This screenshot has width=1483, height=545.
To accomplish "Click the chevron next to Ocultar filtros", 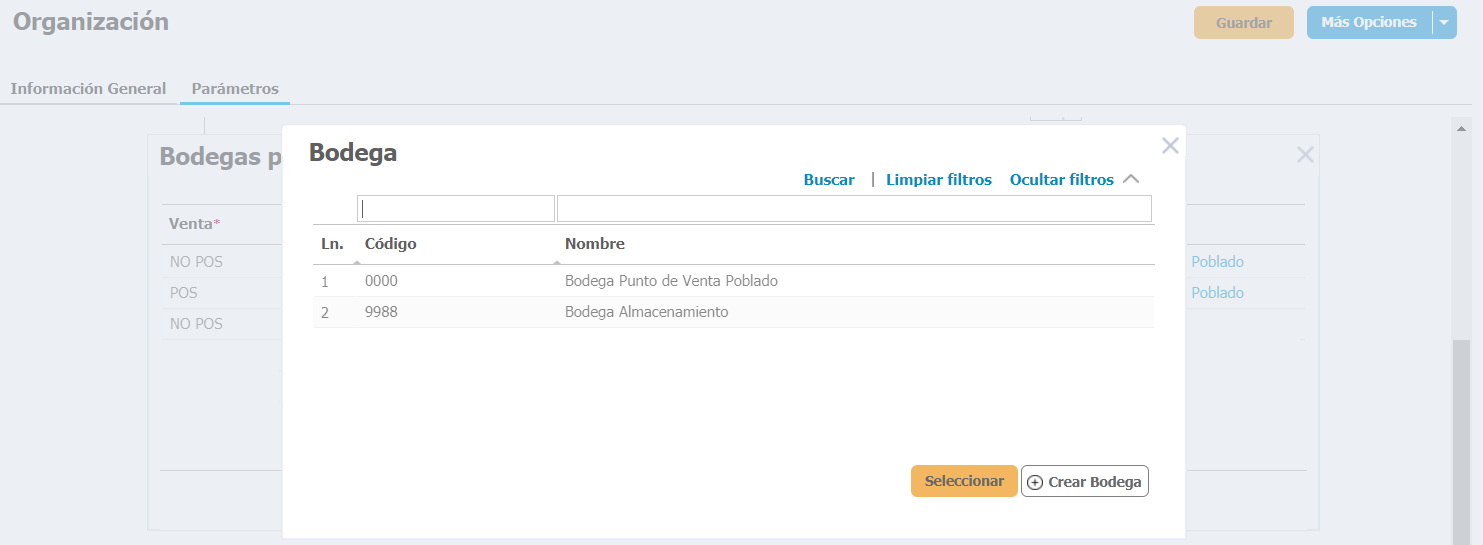I will (x=1131, y=180).
